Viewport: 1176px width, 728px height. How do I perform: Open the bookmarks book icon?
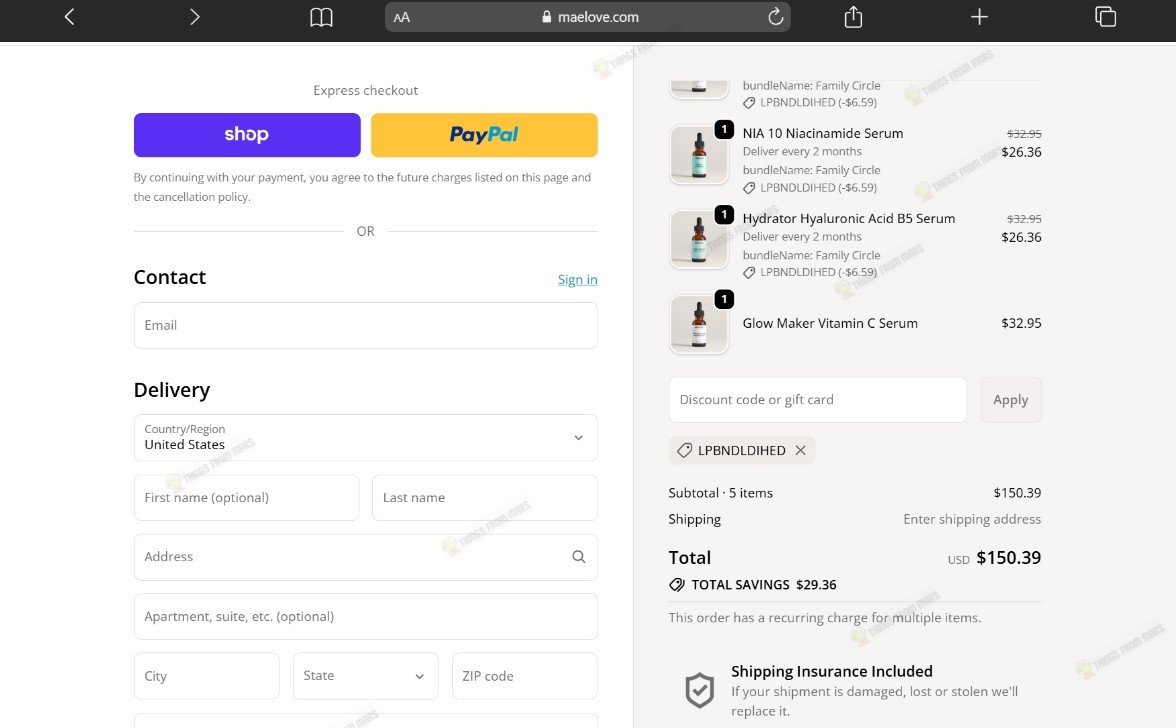tap(321, 16)
